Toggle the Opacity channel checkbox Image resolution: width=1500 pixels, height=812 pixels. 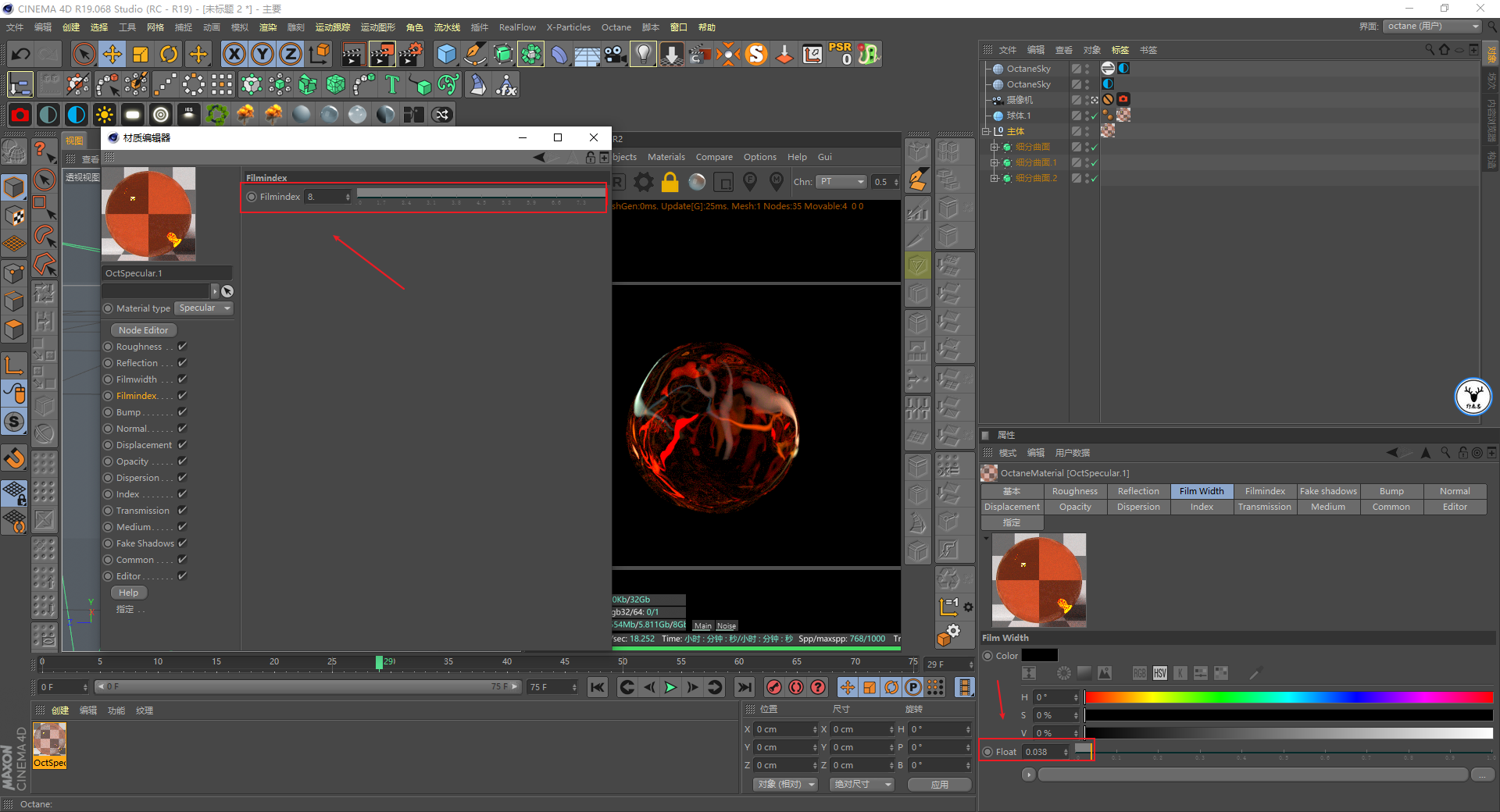[182, 461]
